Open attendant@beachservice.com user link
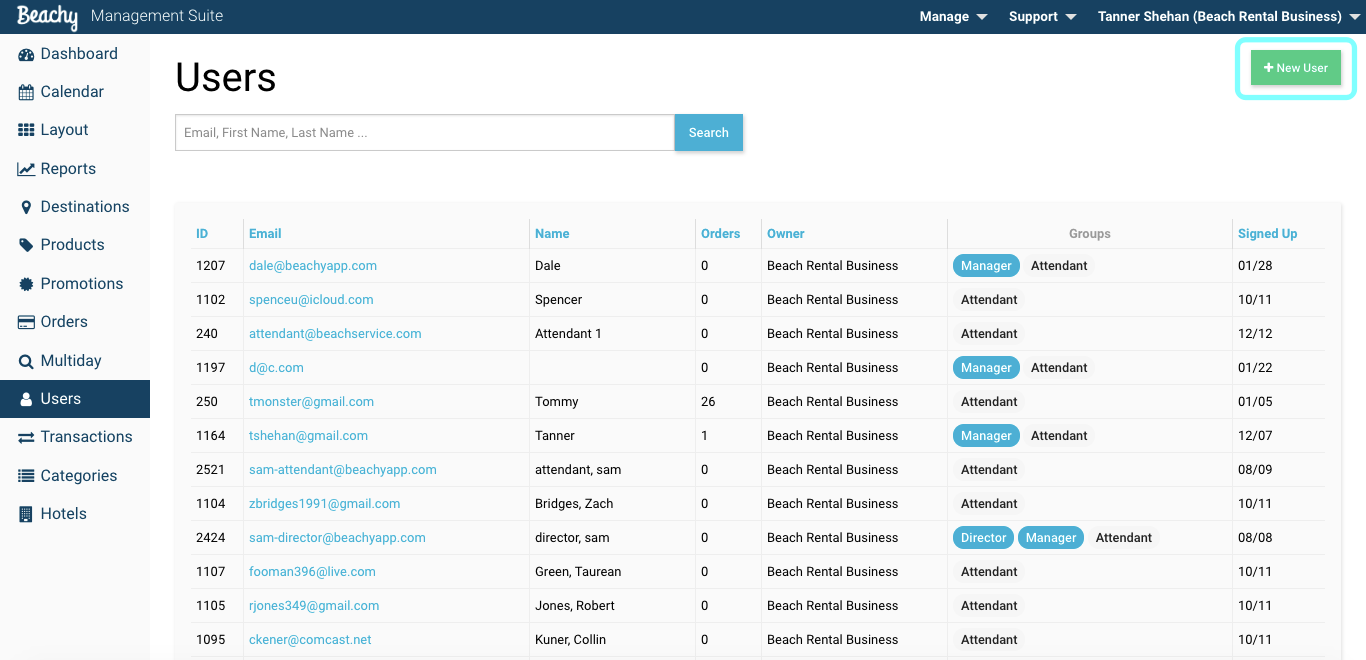This screenshot has height=660, width=1366. [335, 334]
